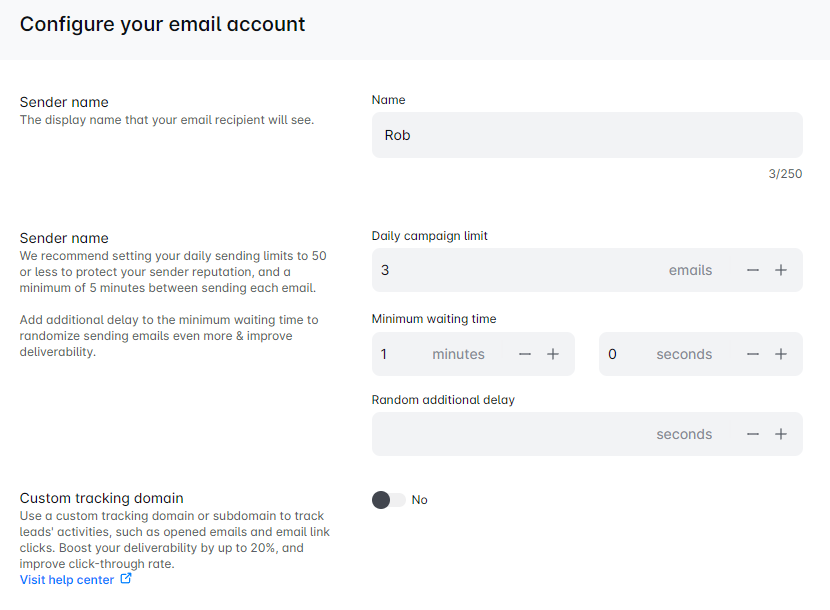Click the external link icon after help center
The image size is (830, 610).
(x=126, y=579)
